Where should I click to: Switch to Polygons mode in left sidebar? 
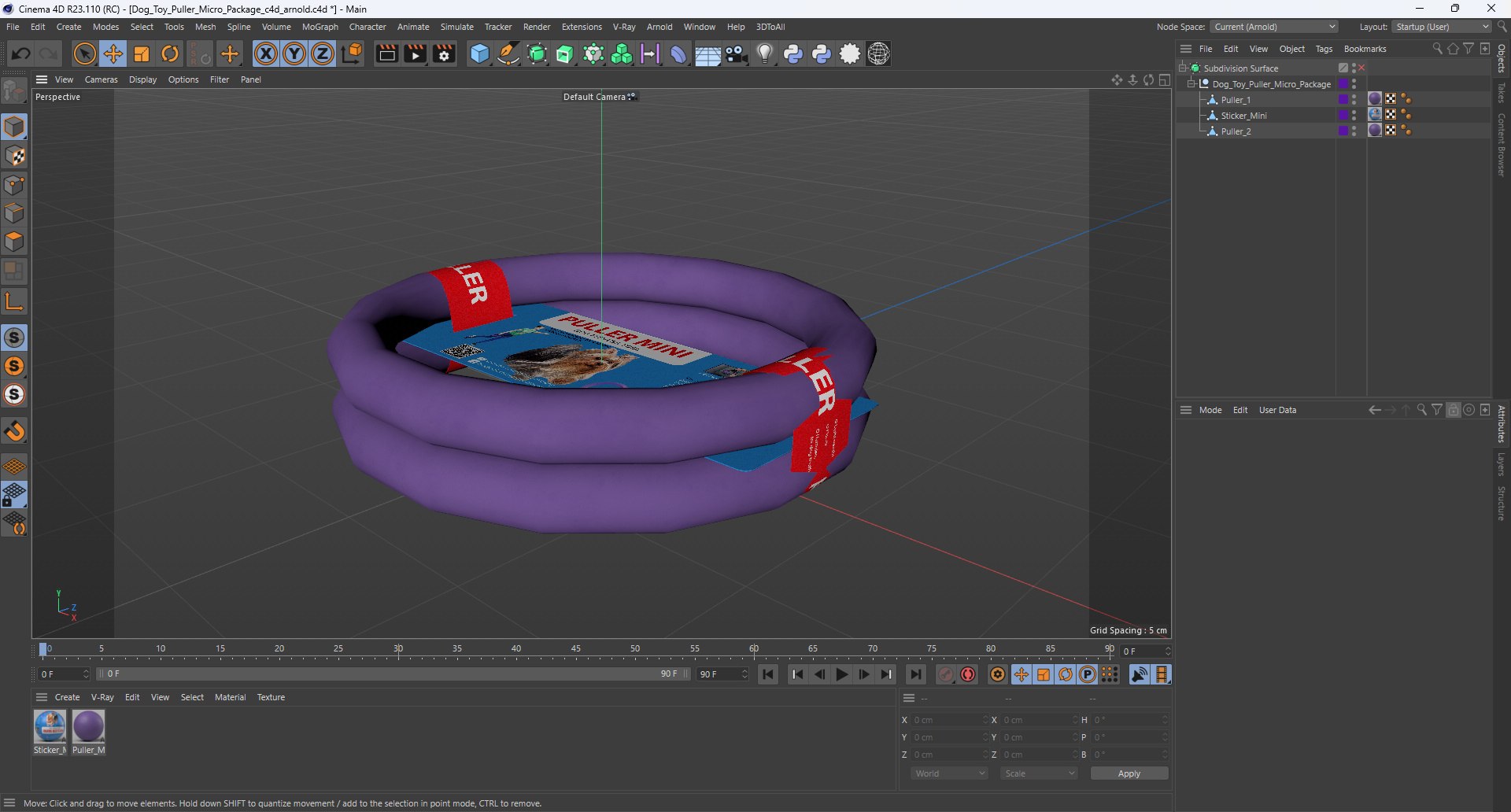point(14,242)
